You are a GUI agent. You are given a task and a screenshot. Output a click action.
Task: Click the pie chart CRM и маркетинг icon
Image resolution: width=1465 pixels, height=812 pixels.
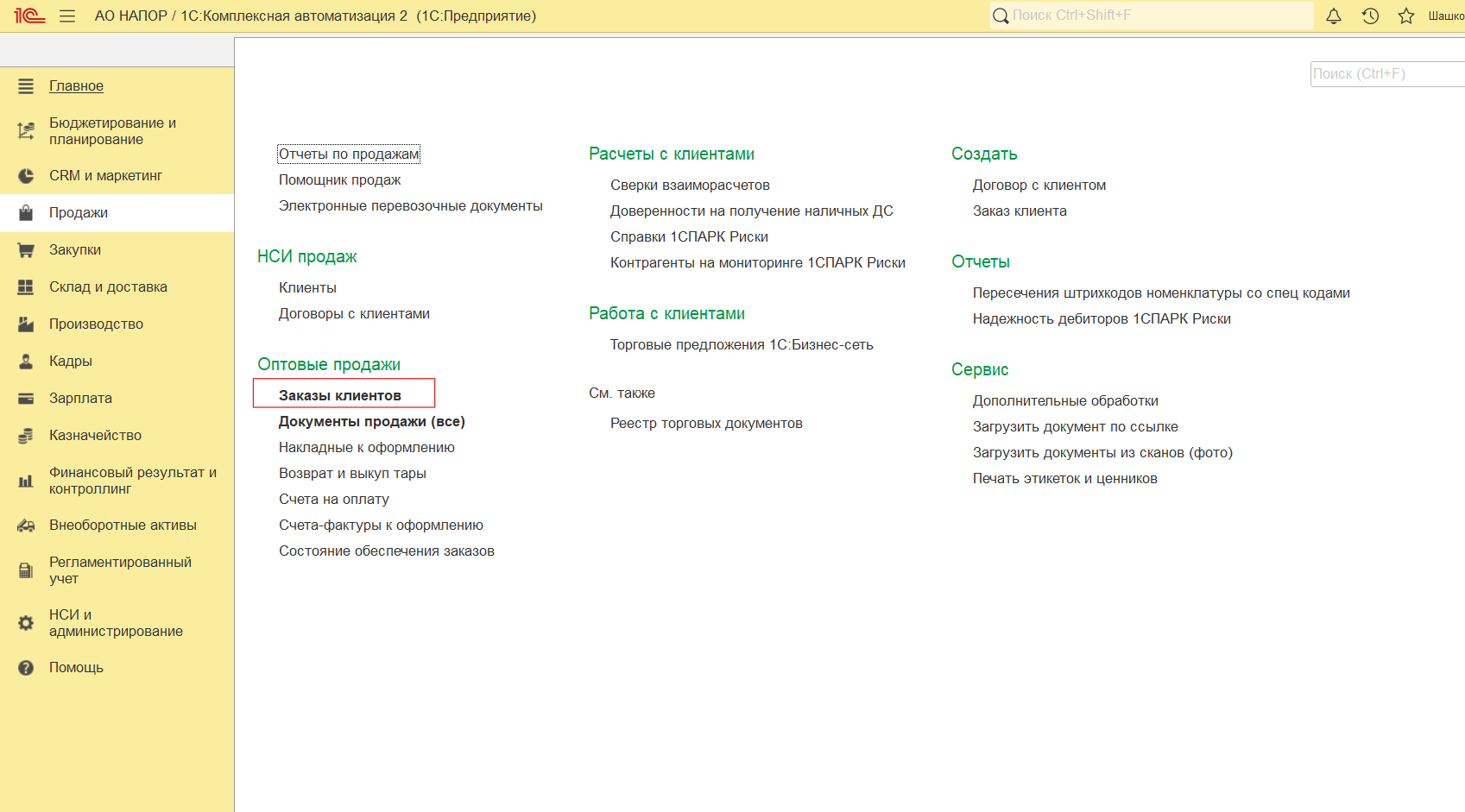26,176
